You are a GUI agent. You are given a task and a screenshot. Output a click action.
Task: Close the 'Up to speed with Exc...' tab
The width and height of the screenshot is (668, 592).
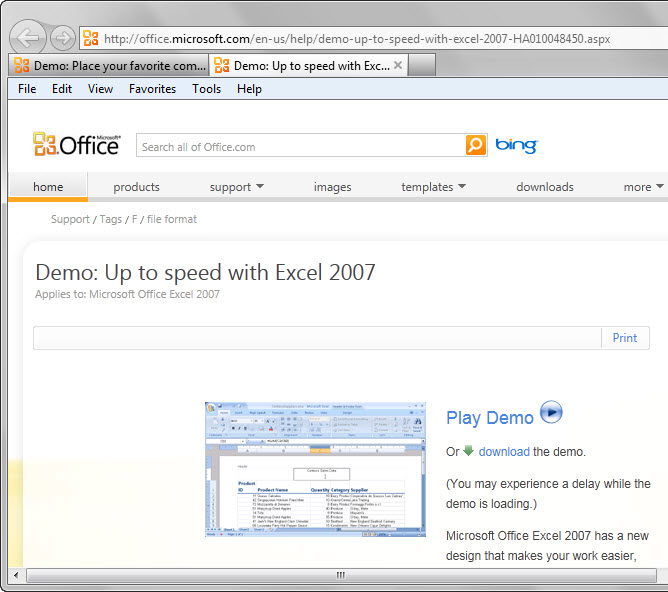click(x=398, y=65)
